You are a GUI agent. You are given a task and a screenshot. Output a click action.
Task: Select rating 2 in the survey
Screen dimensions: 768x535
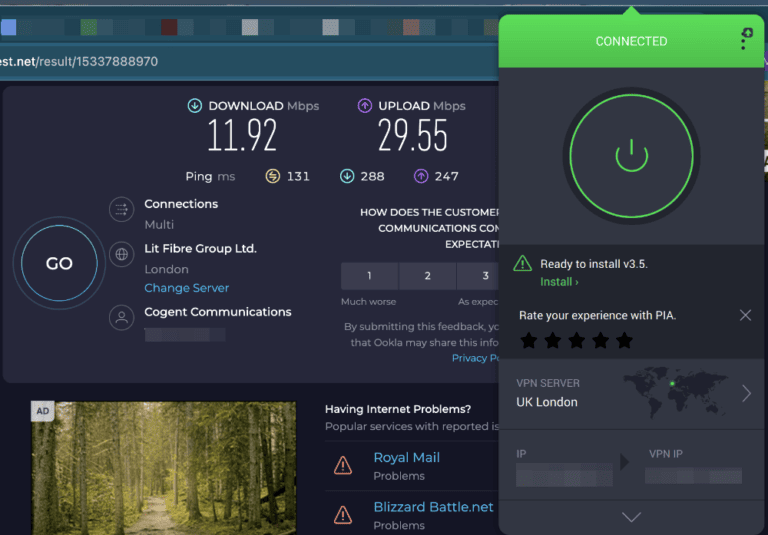coord(427,276)
